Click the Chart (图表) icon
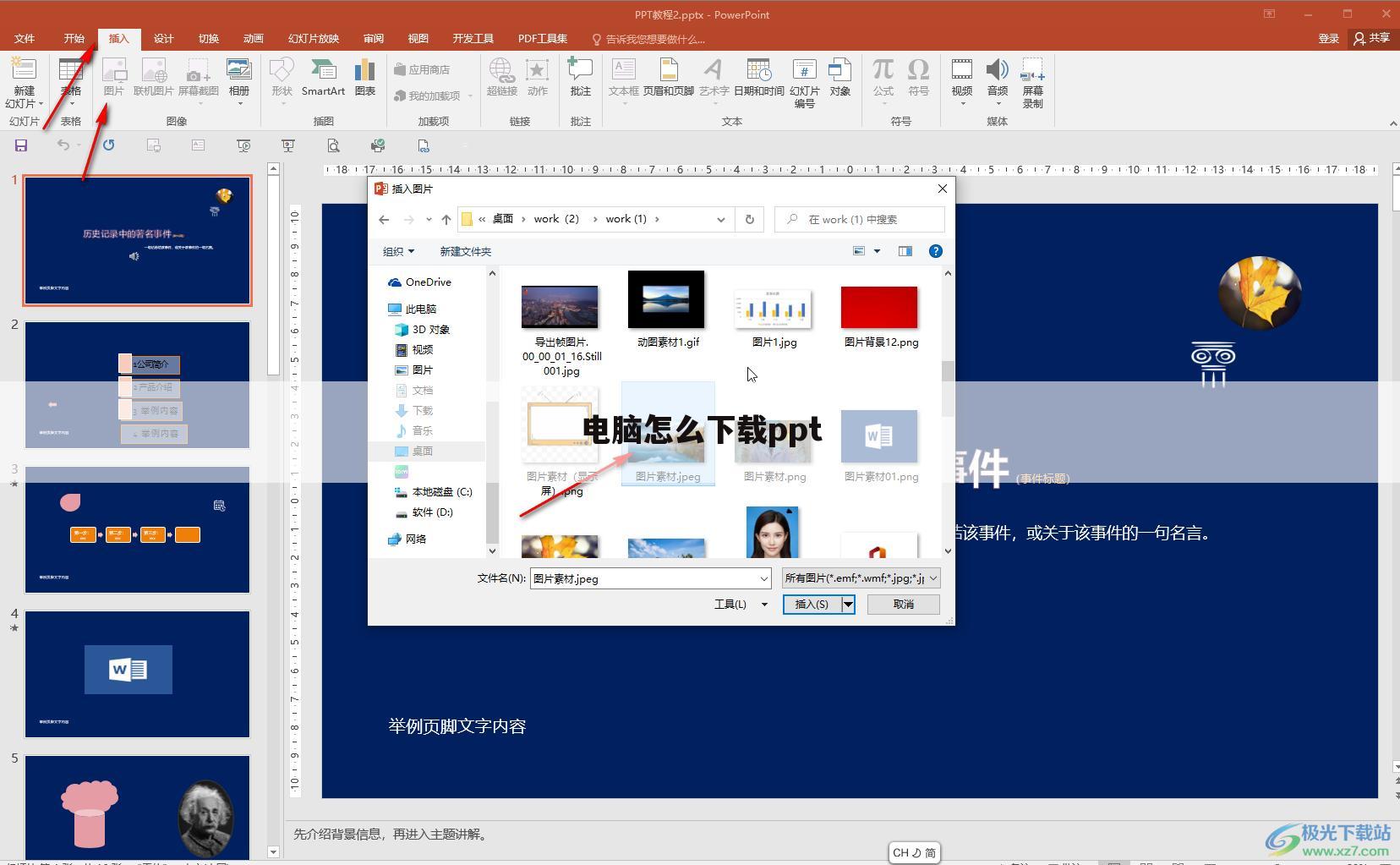This screenshot has width=1400, height=865. 364,78
